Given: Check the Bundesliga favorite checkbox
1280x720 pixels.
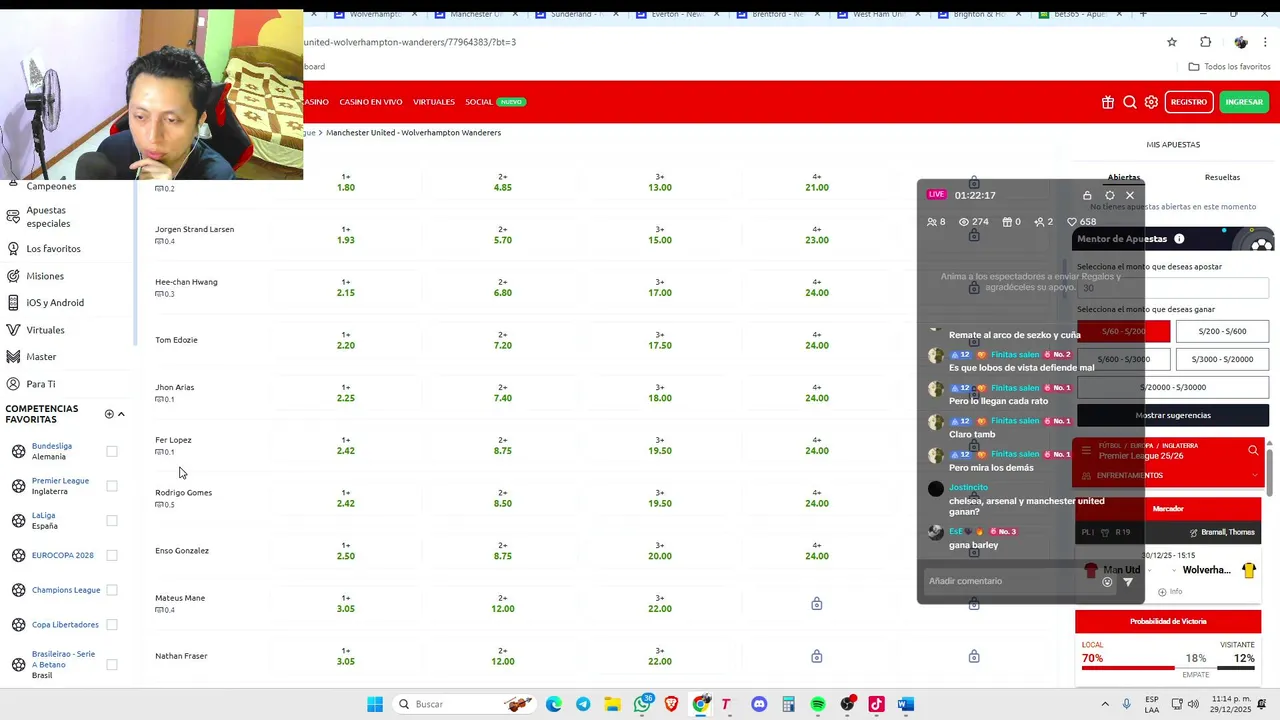Looking at the screenshot, I should (112, 451).
